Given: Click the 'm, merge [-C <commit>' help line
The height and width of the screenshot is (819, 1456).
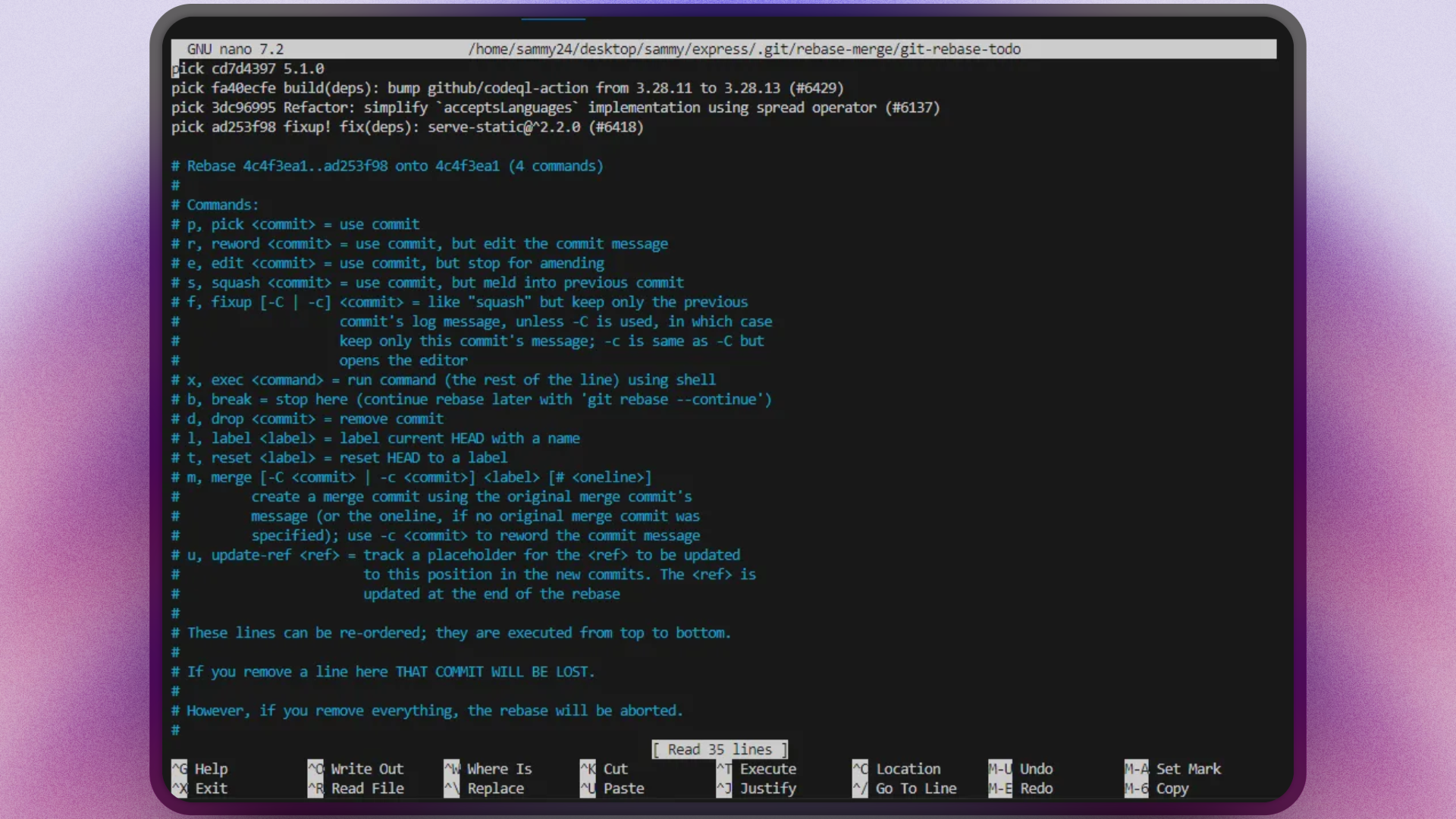Looking at the screenshot, I should [x=412, y=477].
